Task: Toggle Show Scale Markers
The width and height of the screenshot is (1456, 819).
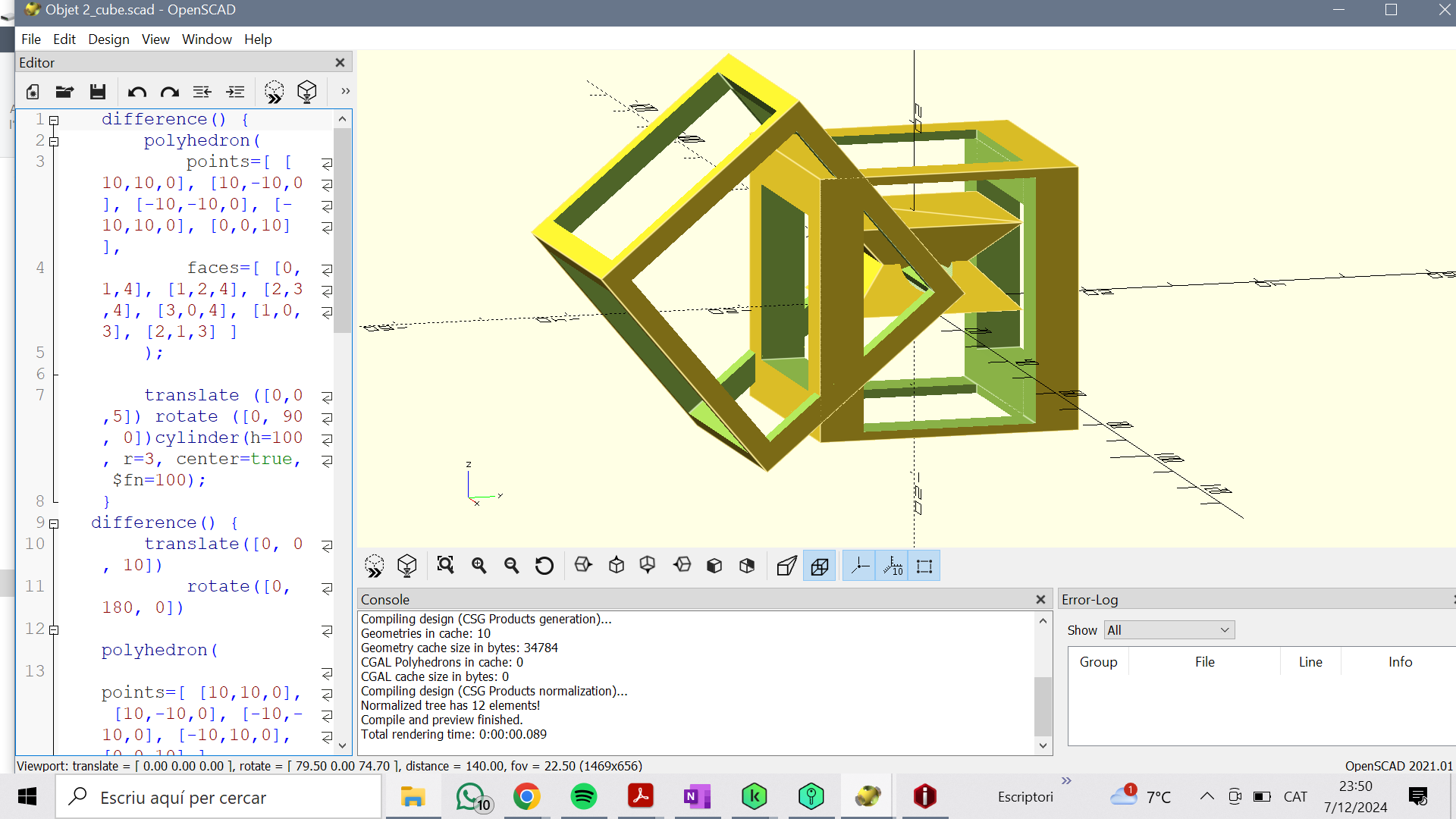Action: tap(893, 566)
